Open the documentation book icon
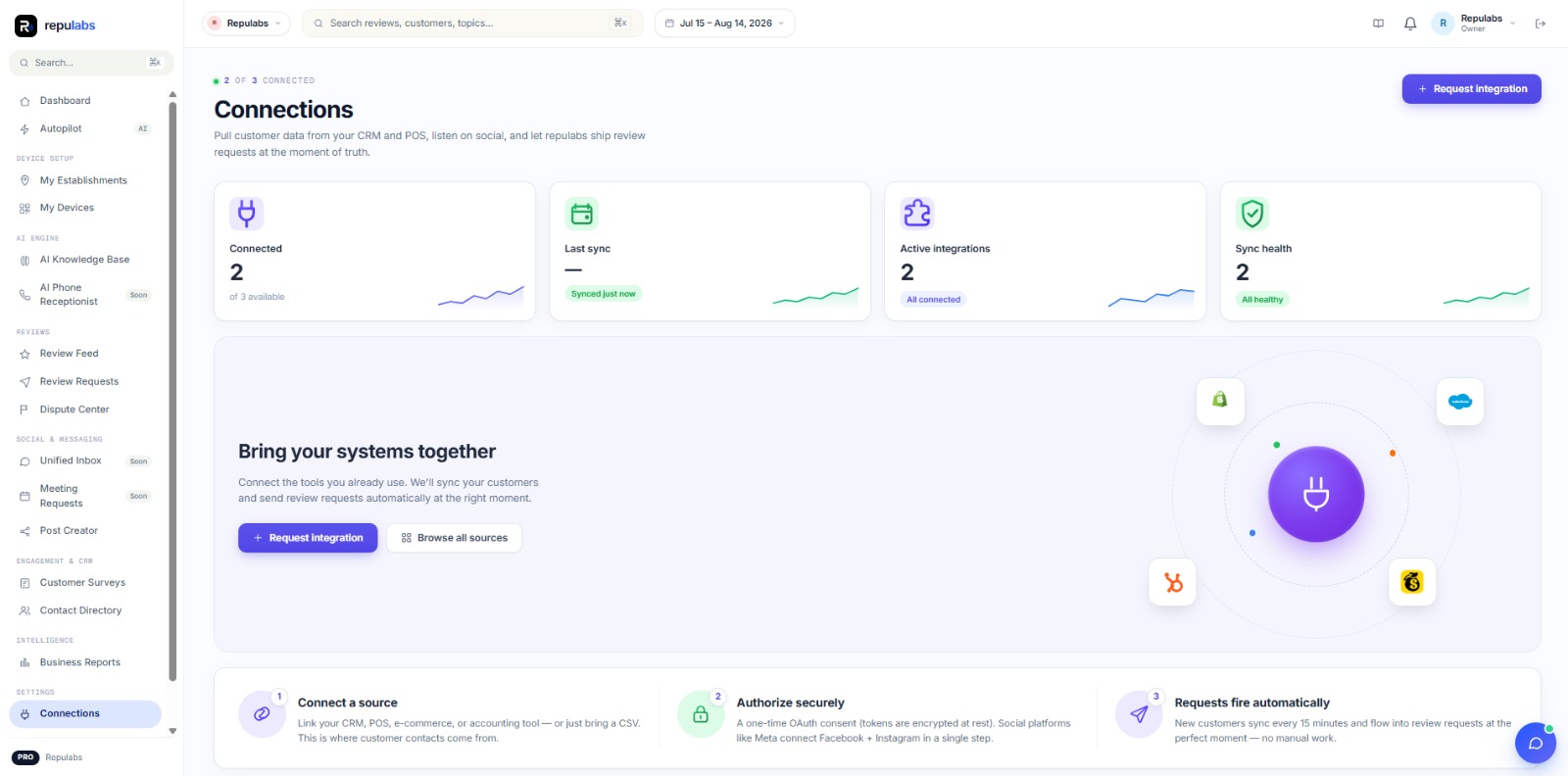The width and height of the screenshot is (1568, 776). 1378,24
